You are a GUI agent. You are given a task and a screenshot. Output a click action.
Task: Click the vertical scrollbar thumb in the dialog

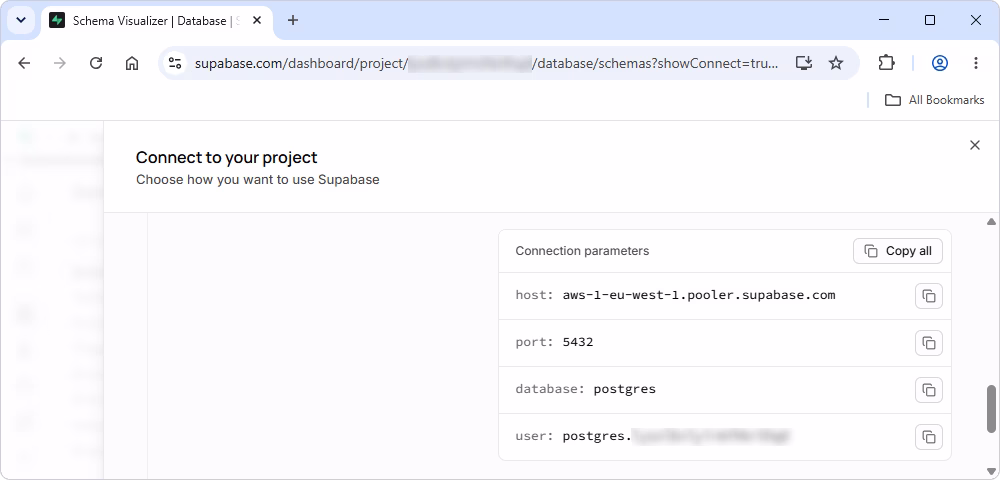click(991, 409)
